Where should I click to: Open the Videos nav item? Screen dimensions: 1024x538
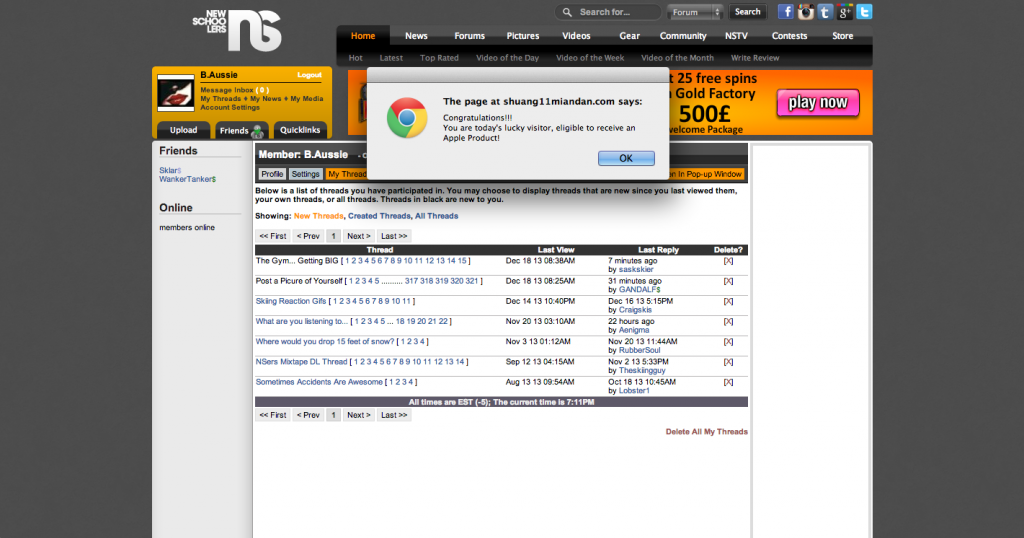tap(576, 36)
